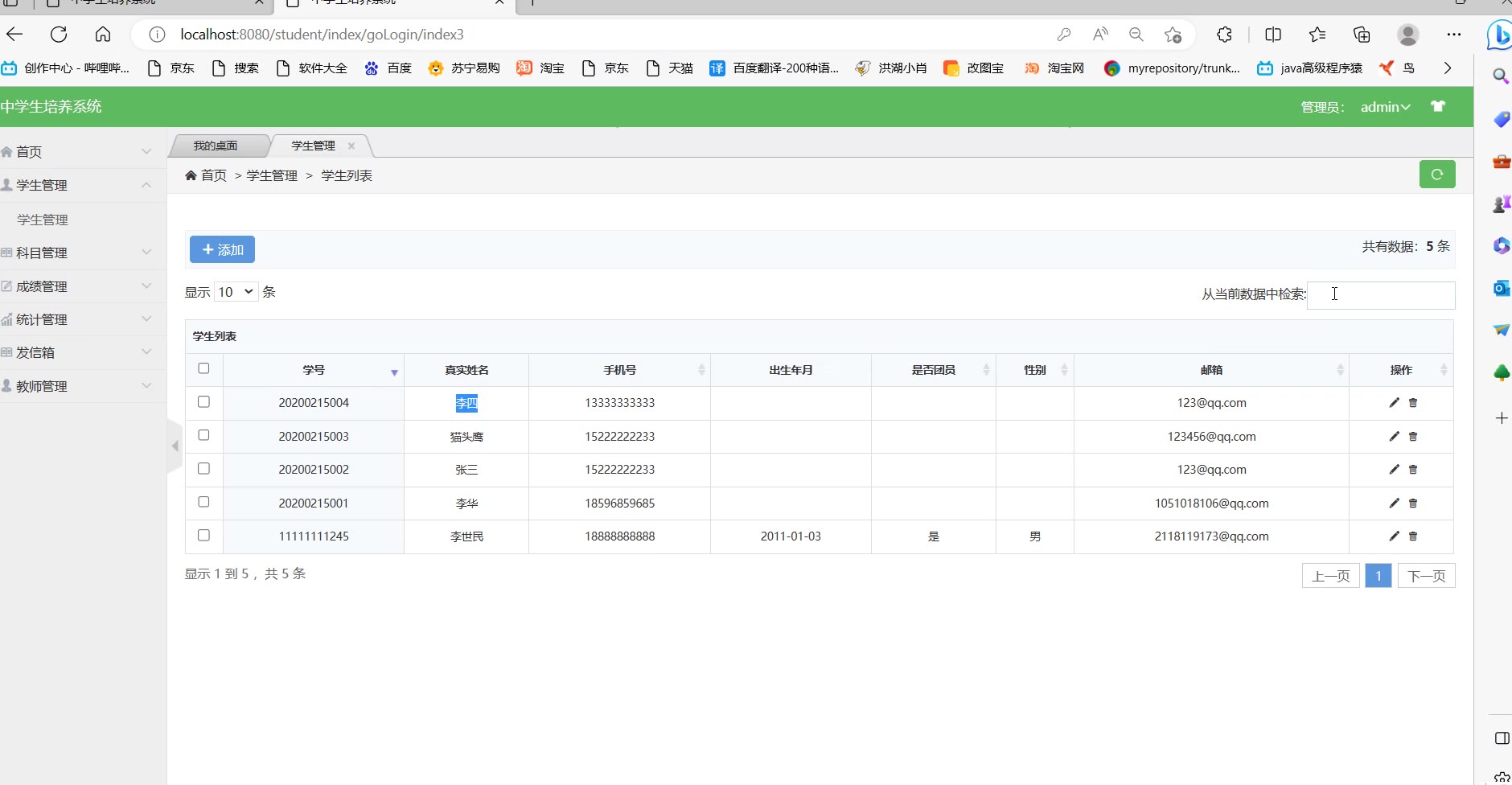Collapse sidebar with left arrow handle
Image resolution: width=1512 pixels, height=785 pixels.
pos(175,446)
